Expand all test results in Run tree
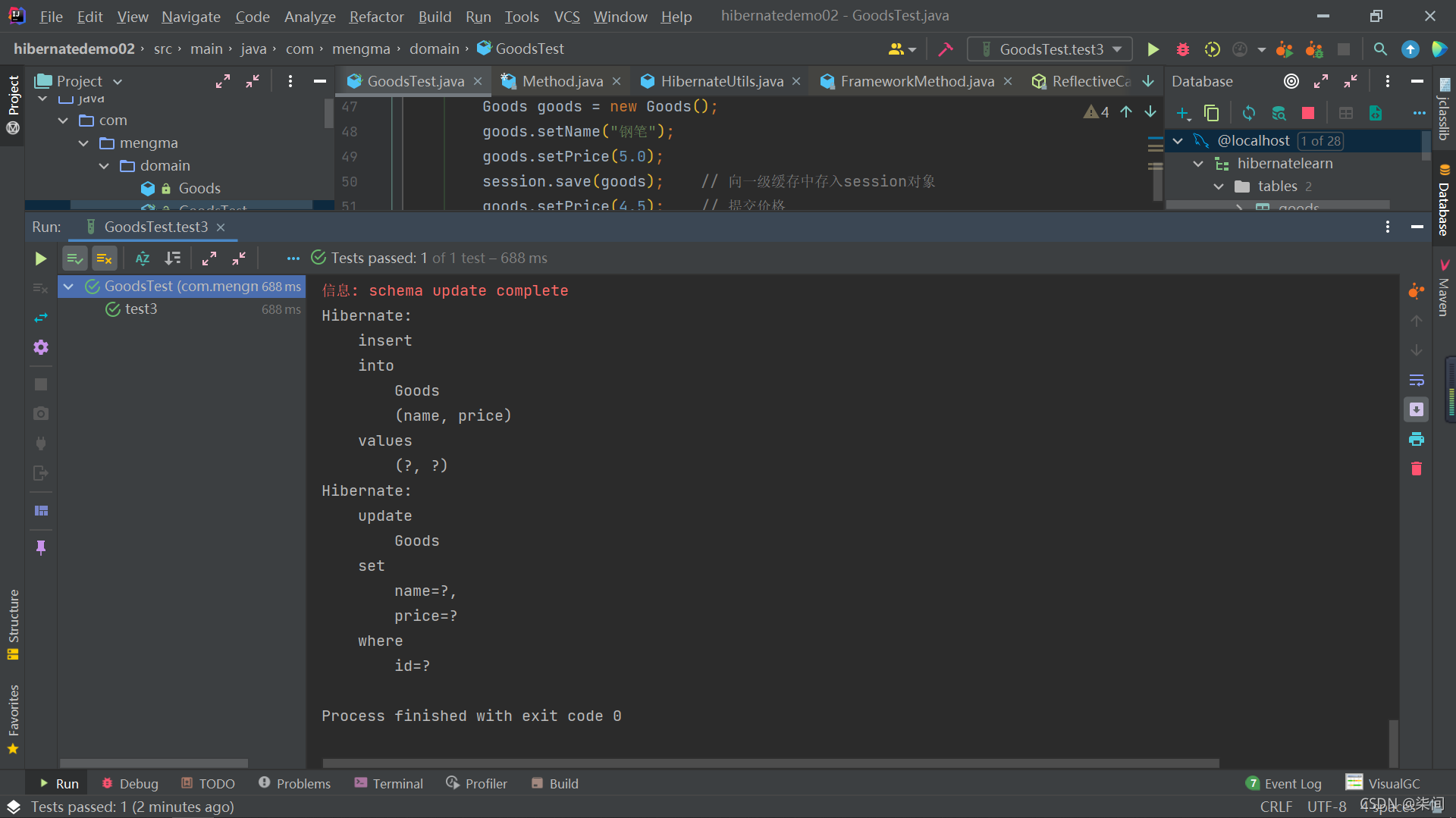Screen dimensions: 1456x818 pos(209,259)
